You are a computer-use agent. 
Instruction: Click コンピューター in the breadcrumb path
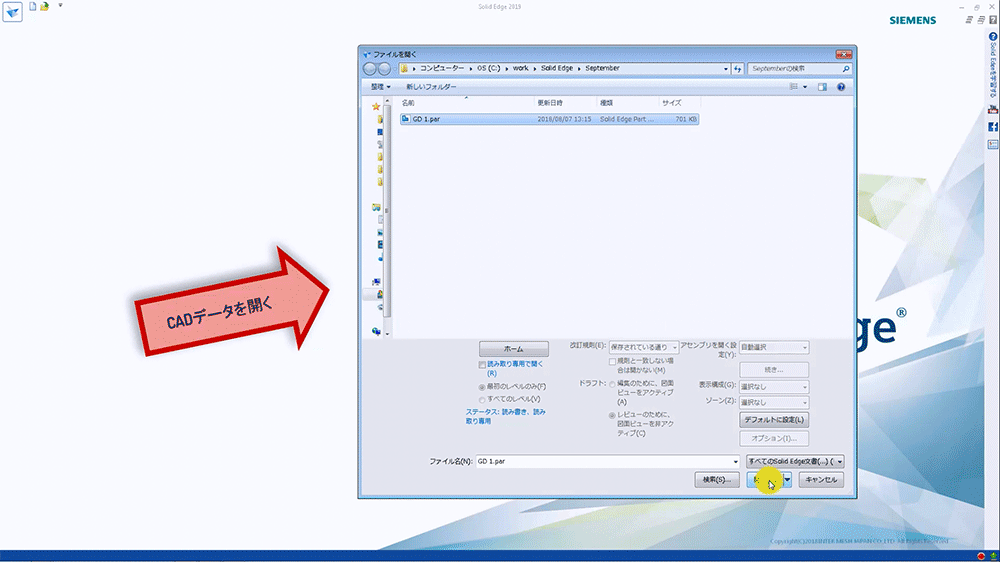point(442,68)
